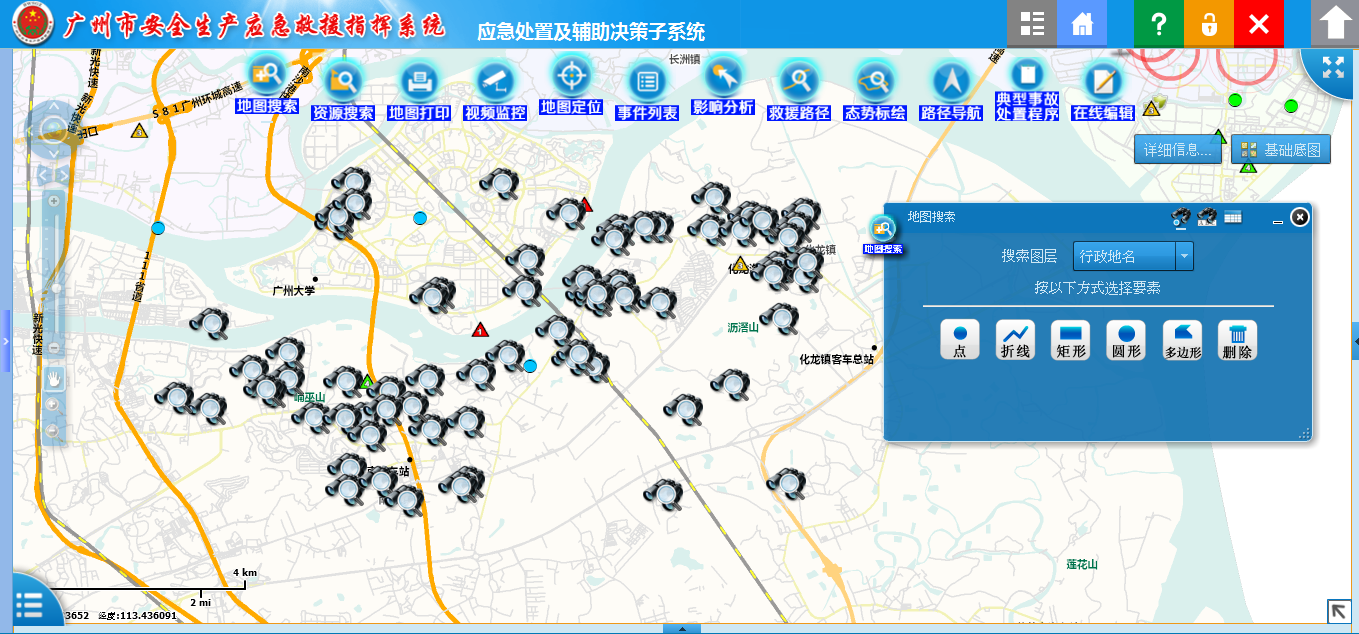Image resolution: width=1359 pixels, height=634 pixels.
Task: Open the 救援路径 rescue route tool
Action: click(799, 90)
